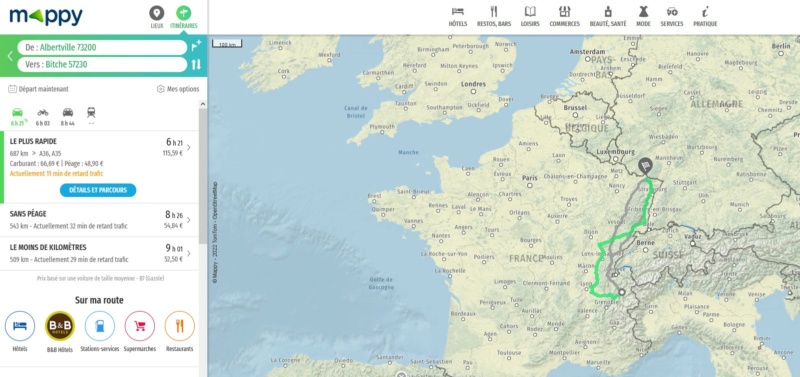Open the Restos, Bars category icon
The width and height of the screenshot is (800, 377).
click(x=494, y=16)
